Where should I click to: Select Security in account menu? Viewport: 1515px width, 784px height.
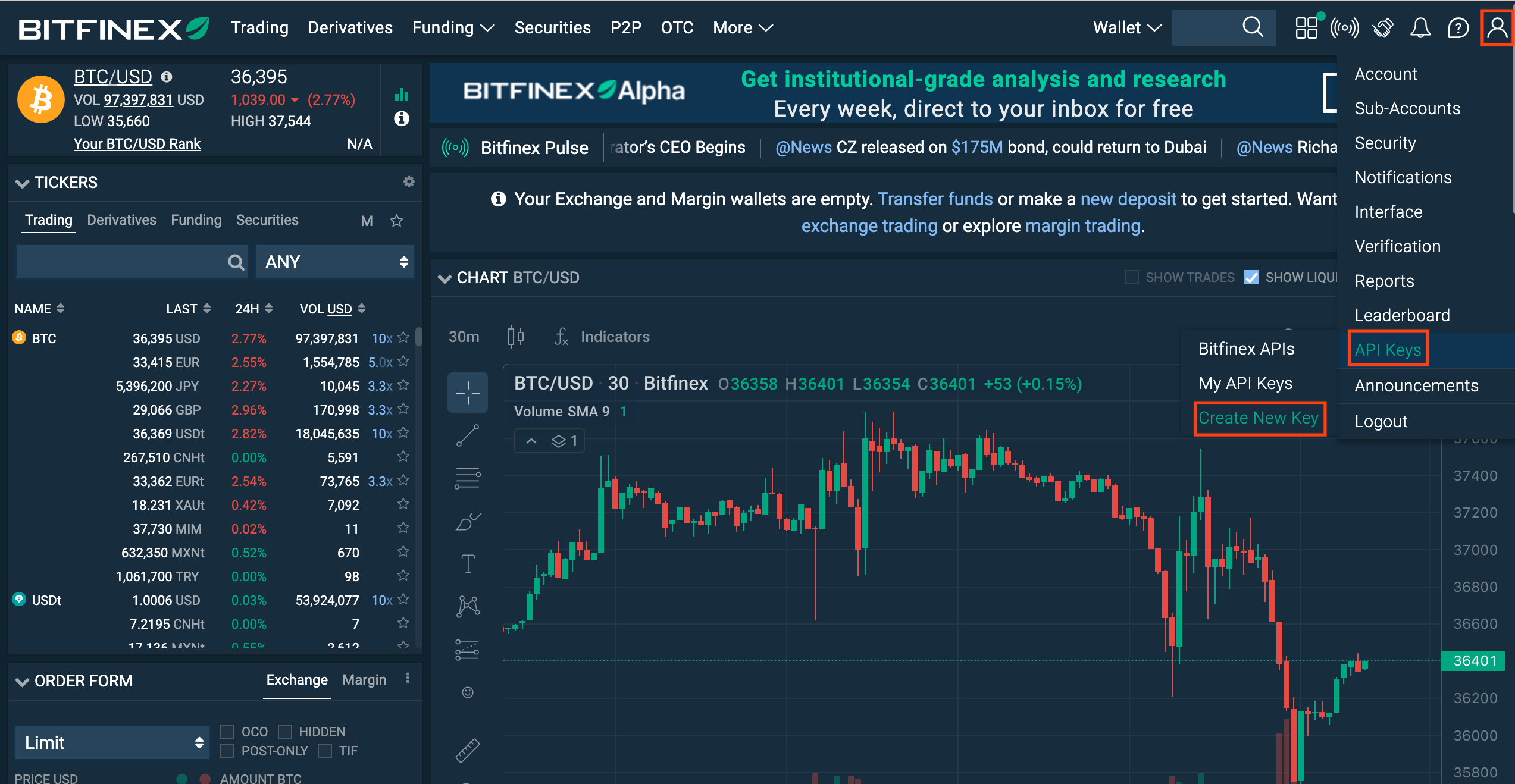1385,143
